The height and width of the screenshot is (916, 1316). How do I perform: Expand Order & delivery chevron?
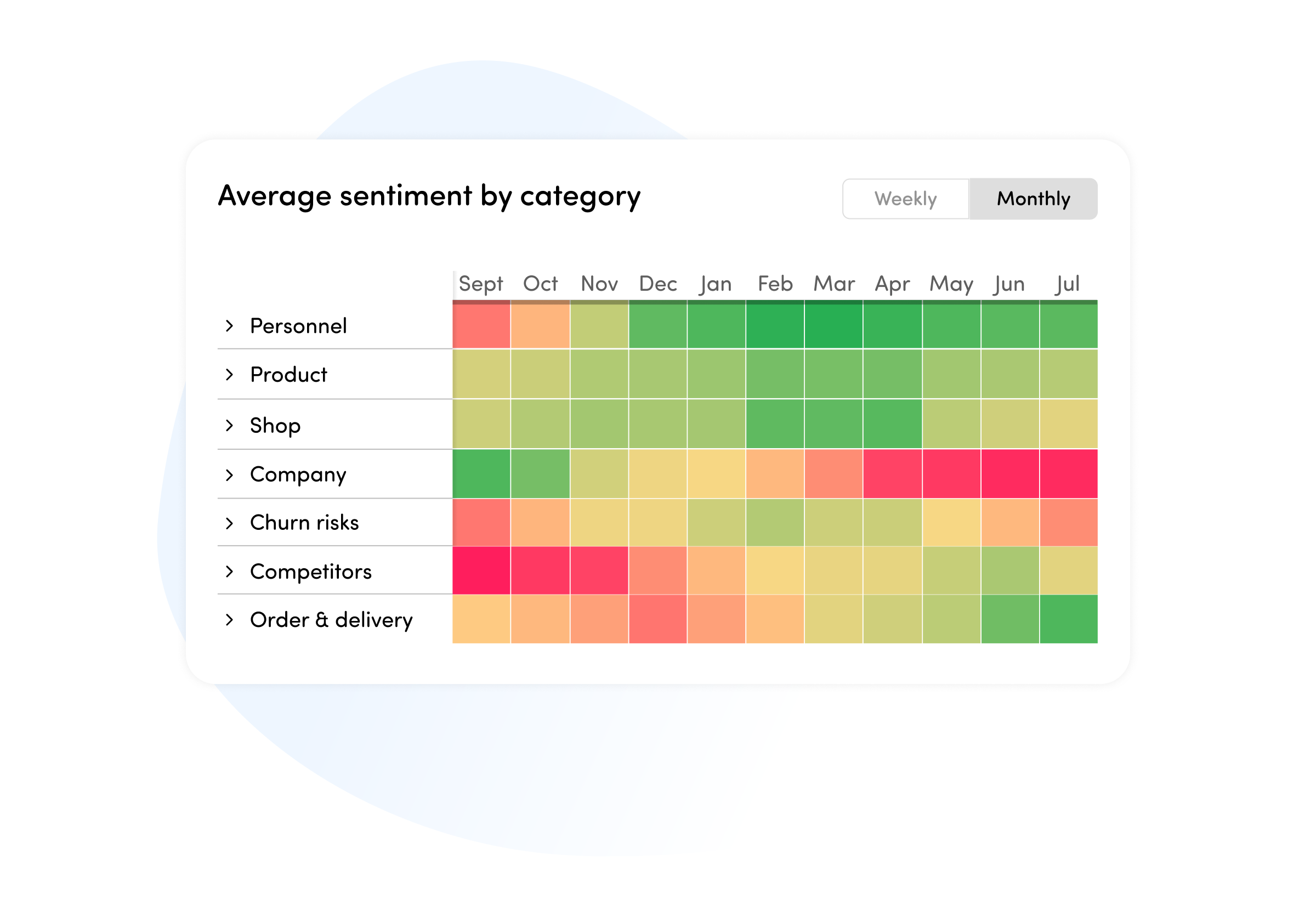click(x=230, y=620)
